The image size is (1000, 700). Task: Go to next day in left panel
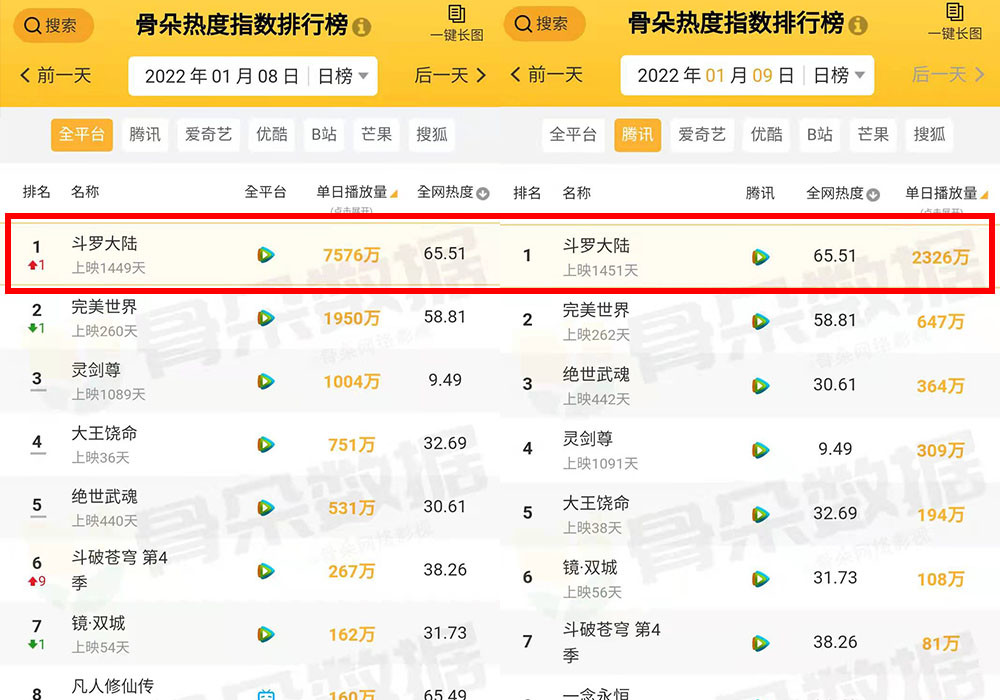[450, 76]
